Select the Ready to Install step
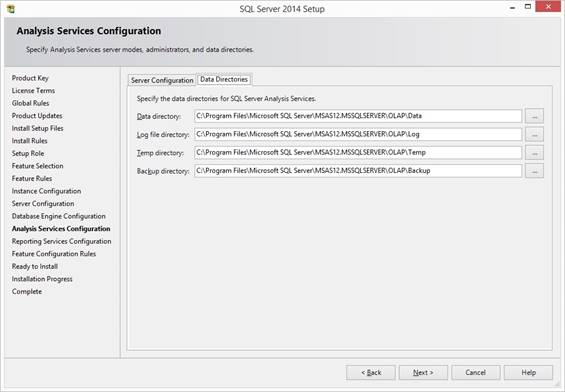This screenshot has width=565, height=392. (35, 267)
